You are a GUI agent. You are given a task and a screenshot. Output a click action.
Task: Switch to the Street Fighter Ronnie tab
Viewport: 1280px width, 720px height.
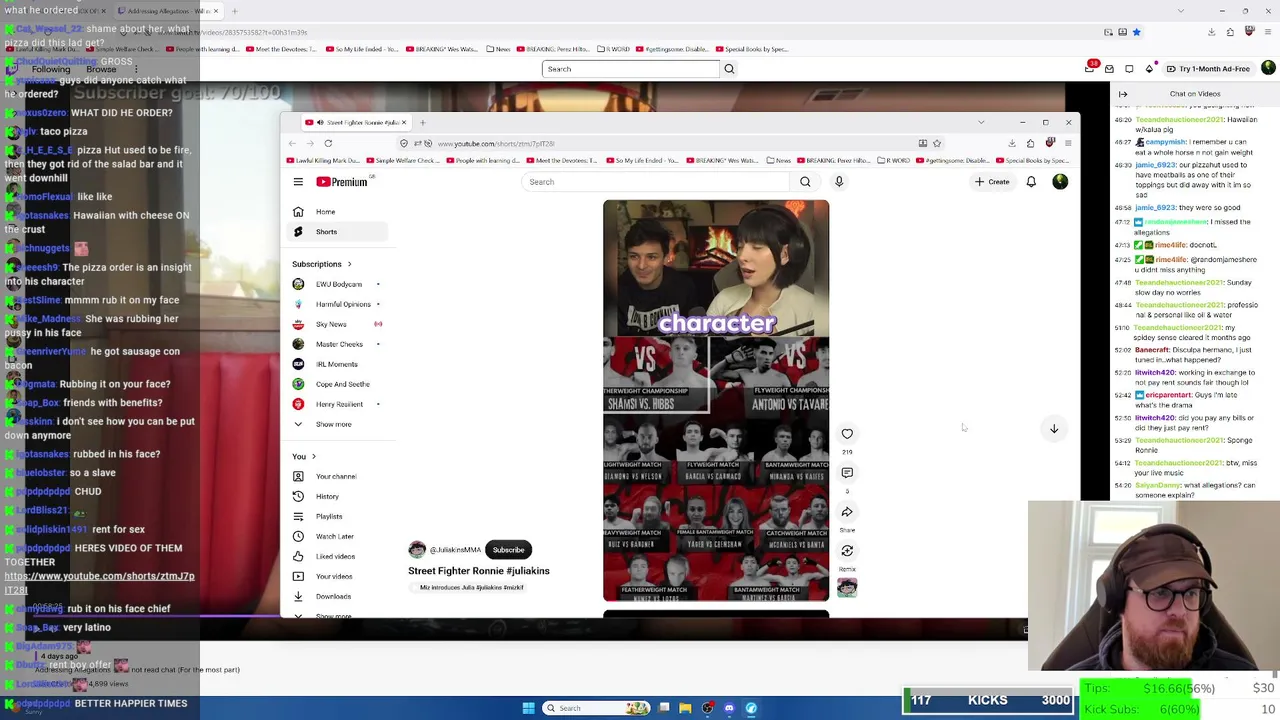point(356,123)
